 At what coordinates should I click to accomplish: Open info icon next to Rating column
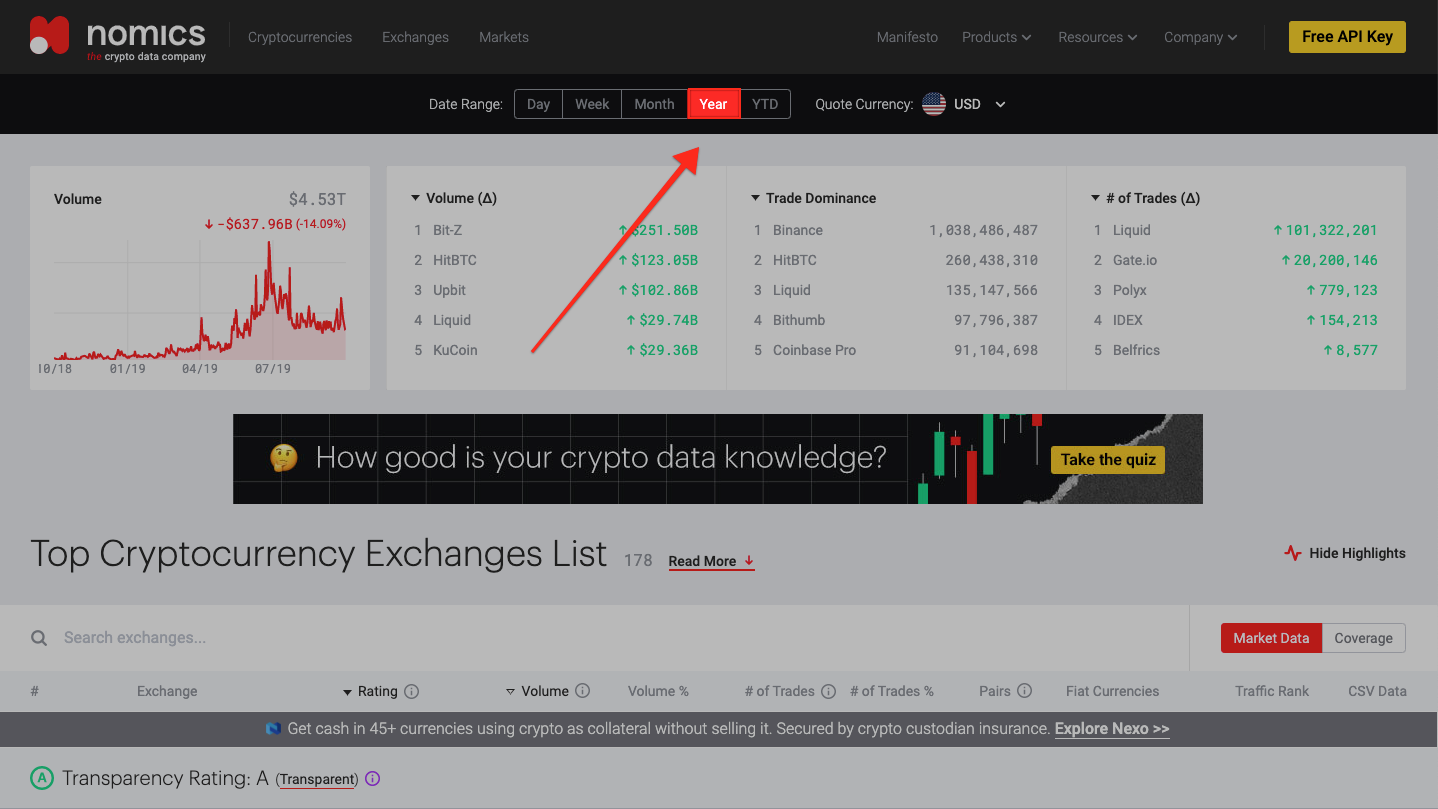pyautogui.click(x=411, y=691)
